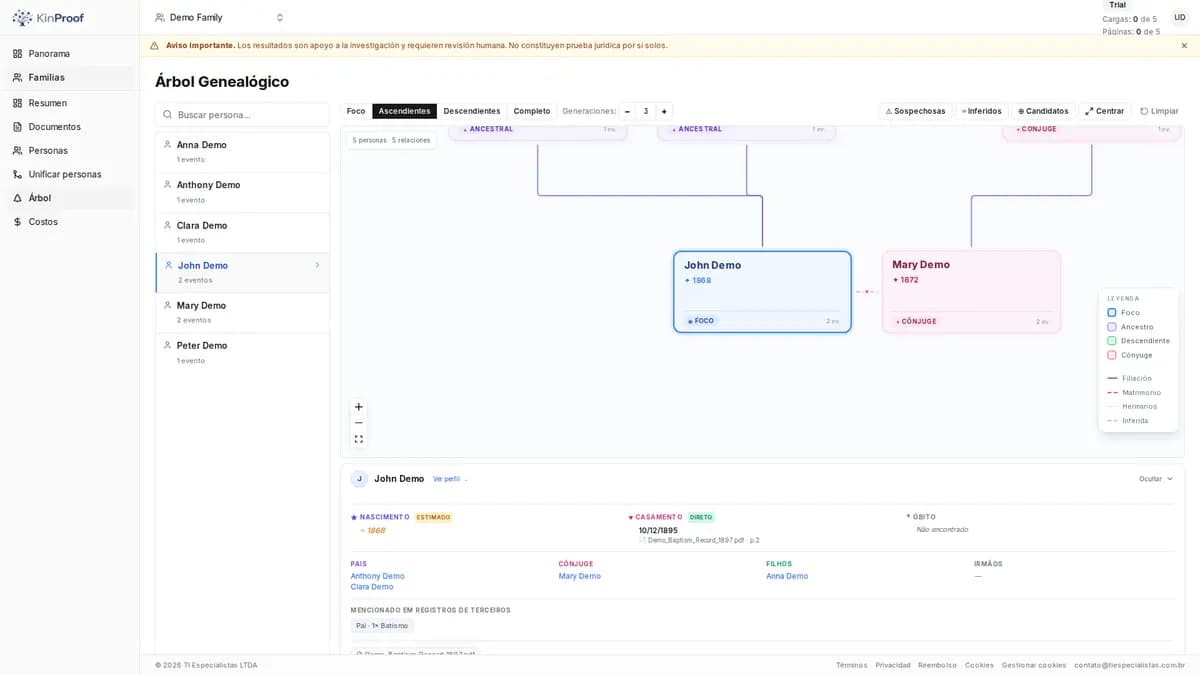Open Costos via its dollar icon

[x=17, y=222]
